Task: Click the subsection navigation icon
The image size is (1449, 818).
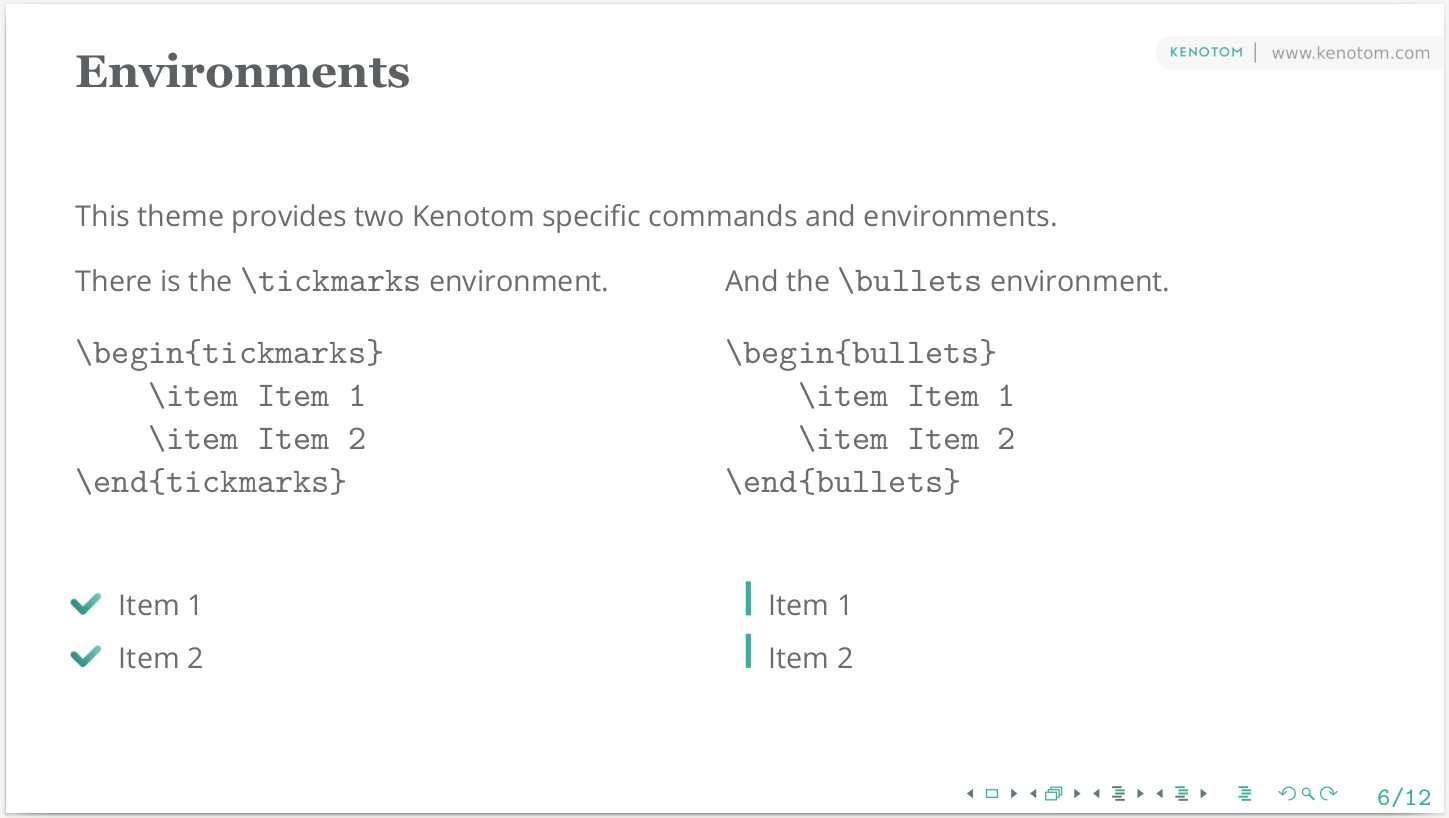Action: [x=1118, y=794]
